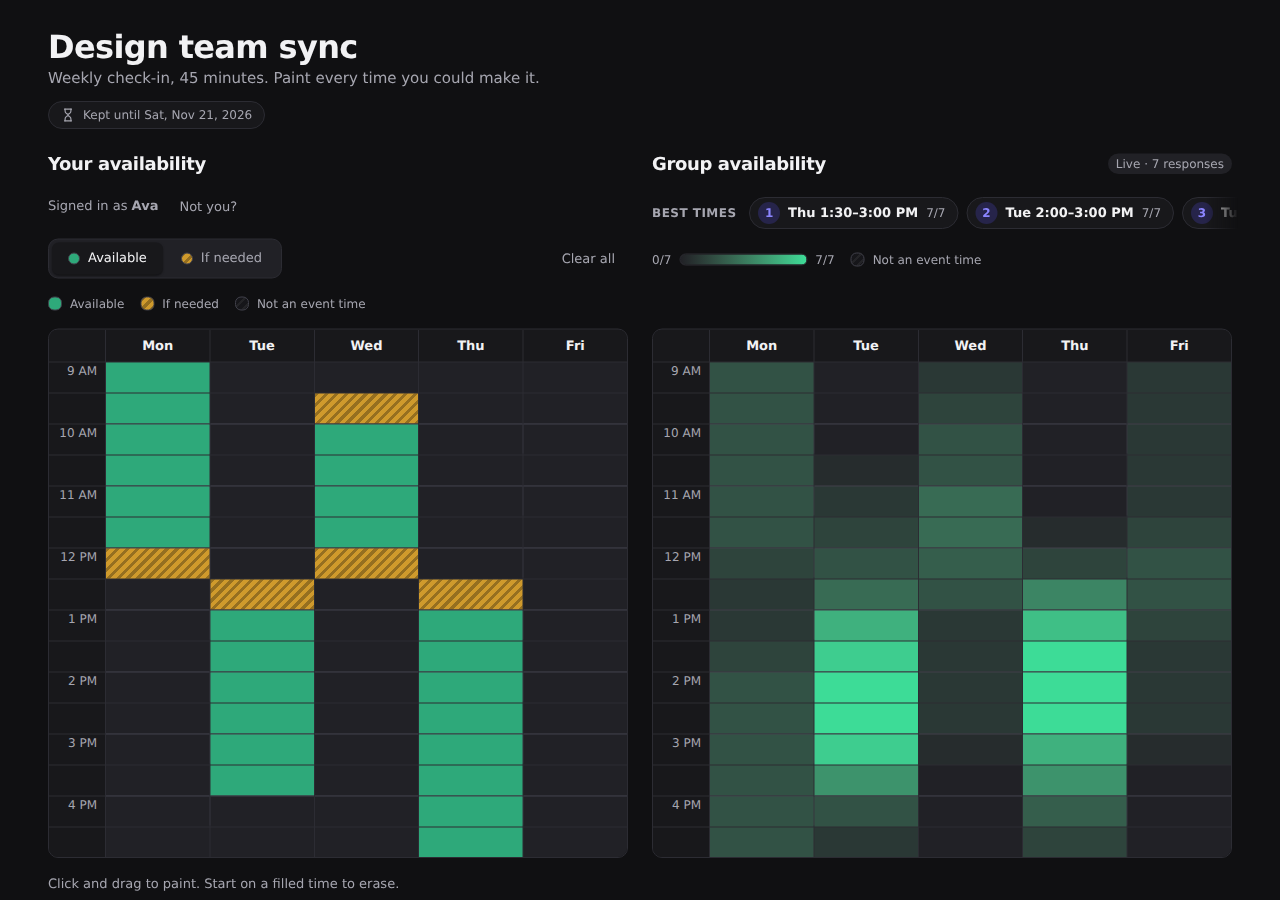Click Thursday 1:30 PM cell in Group availability

[1075, 656]
